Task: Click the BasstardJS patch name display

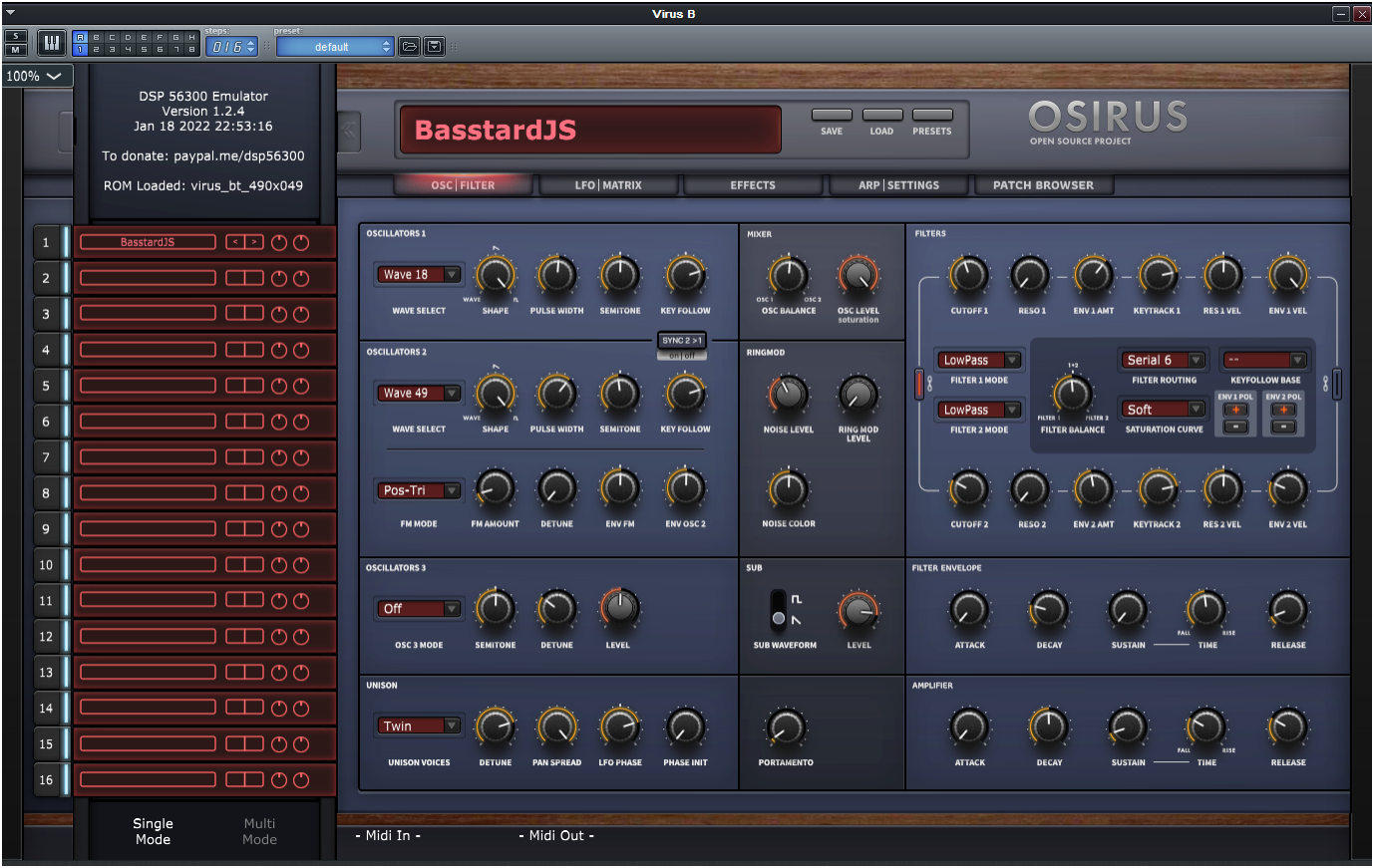Action: tap(589, 130)
